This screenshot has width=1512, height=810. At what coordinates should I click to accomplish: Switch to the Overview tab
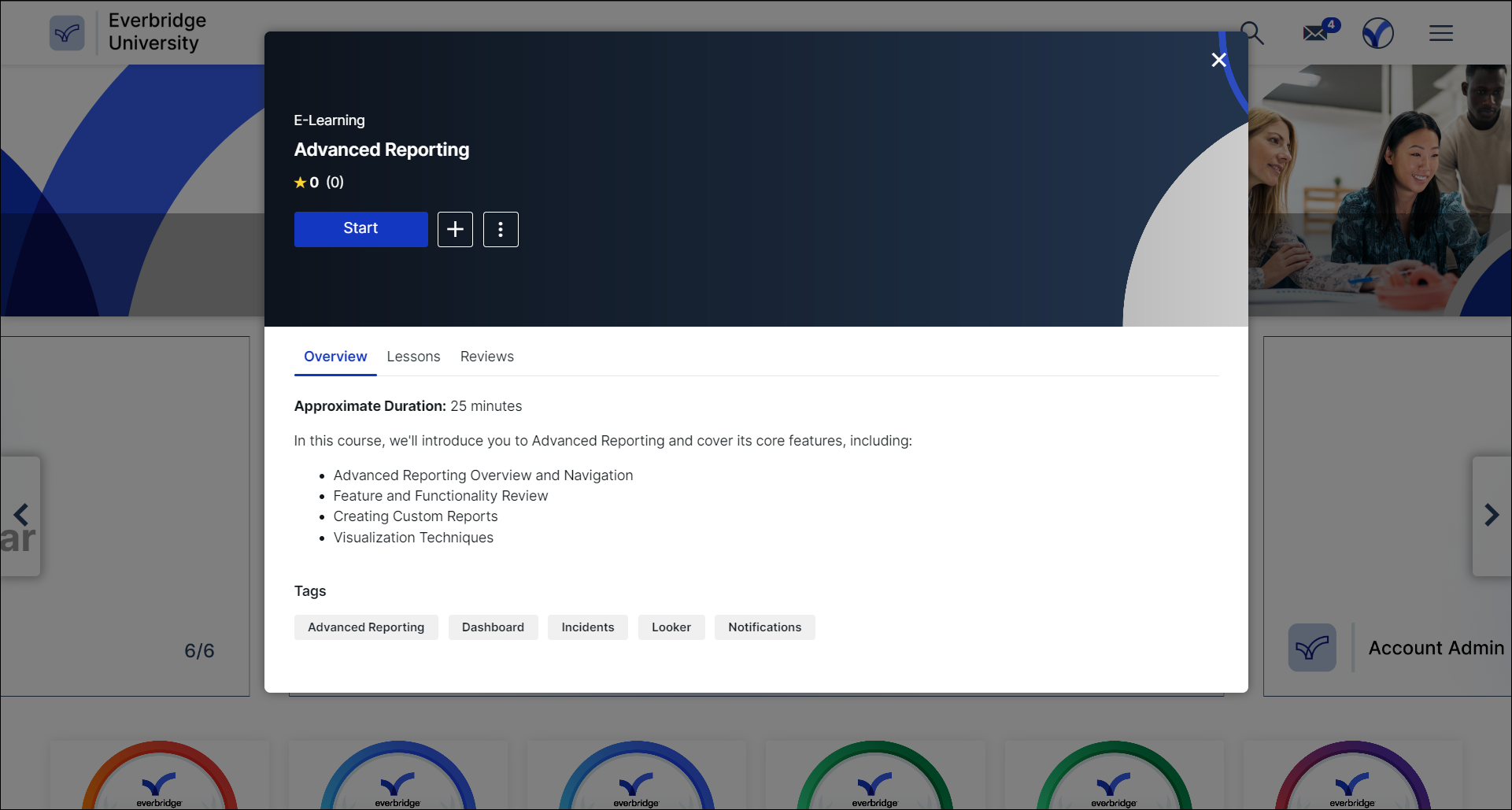click(x=335, y=357)
